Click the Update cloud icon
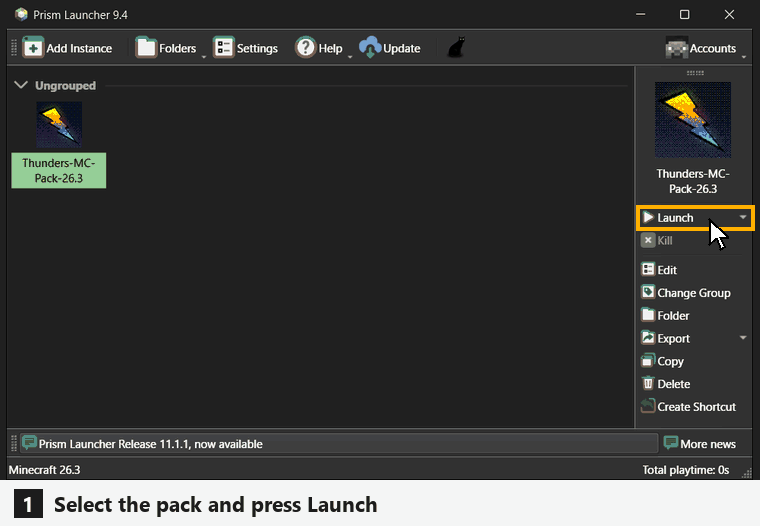 point(370,48)
